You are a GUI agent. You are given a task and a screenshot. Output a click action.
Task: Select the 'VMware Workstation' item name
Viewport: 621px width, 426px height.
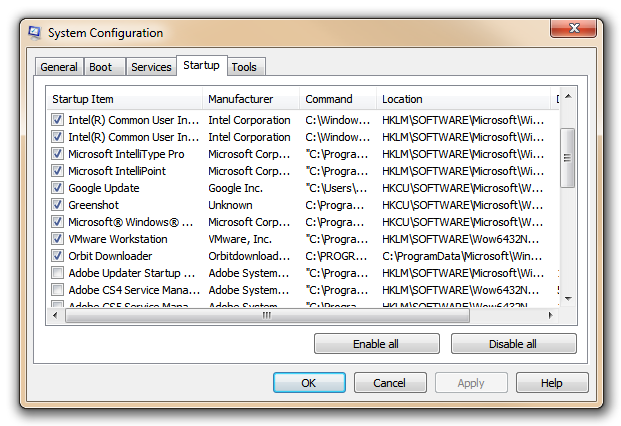coord(118,239)
